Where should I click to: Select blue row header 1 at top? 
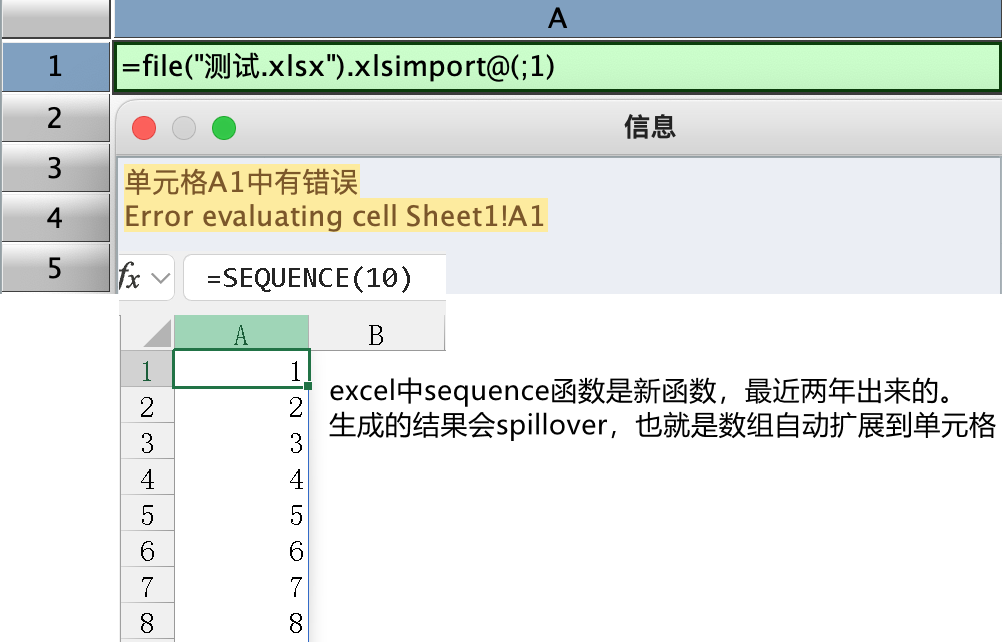[54, 67]
